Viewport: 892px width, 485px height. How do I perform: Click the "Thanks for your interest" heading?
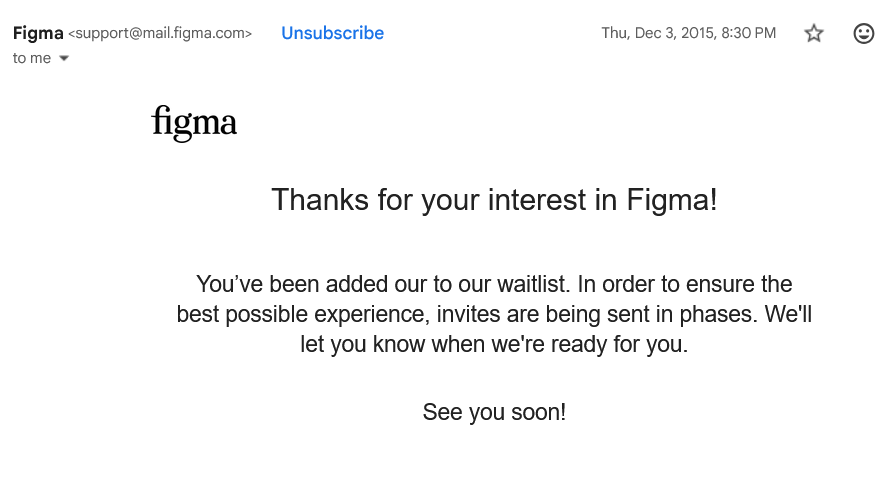pos(494,200)
